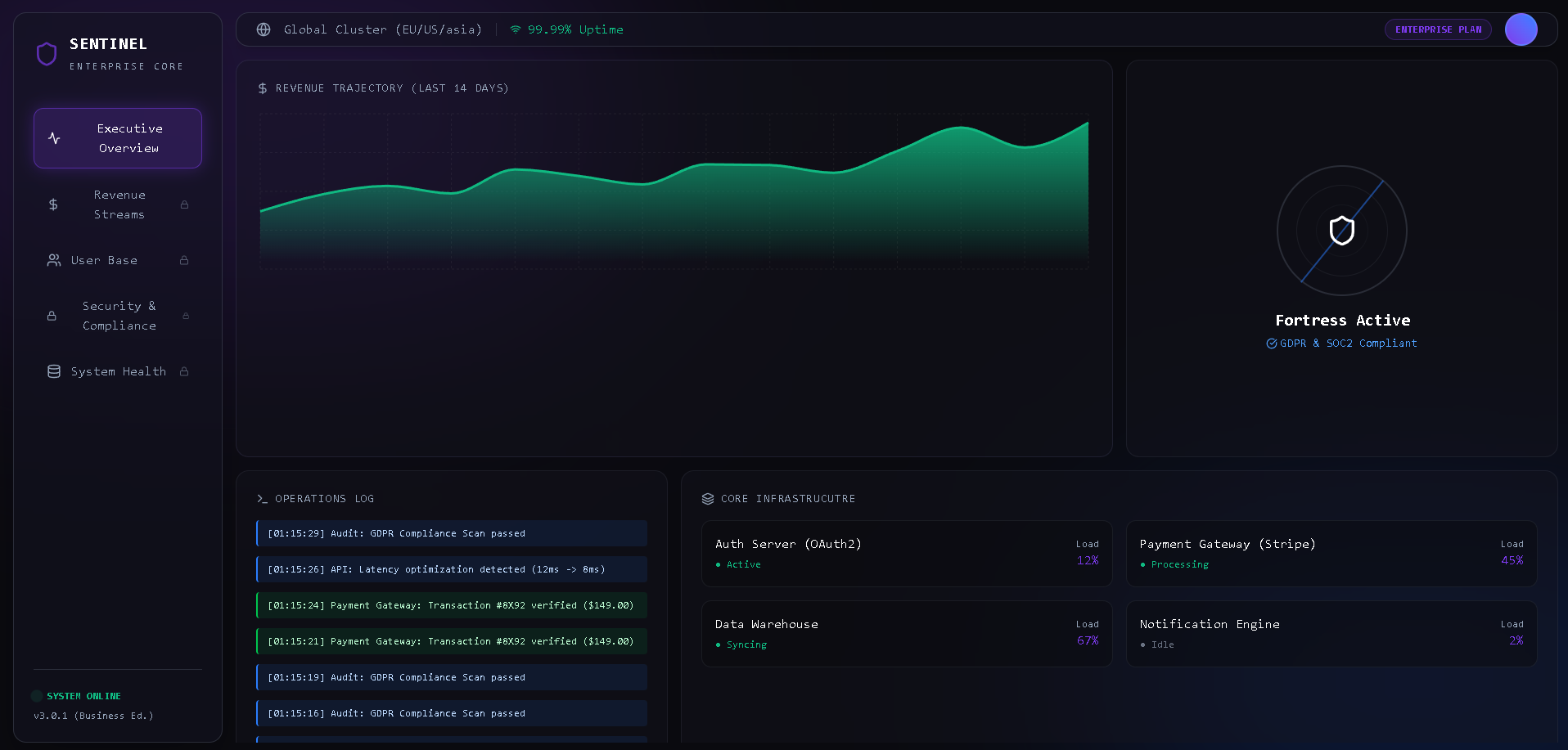This screenshot has width=1568, height=750.
Task: Go to the User Base section
Action: [118, 260]
